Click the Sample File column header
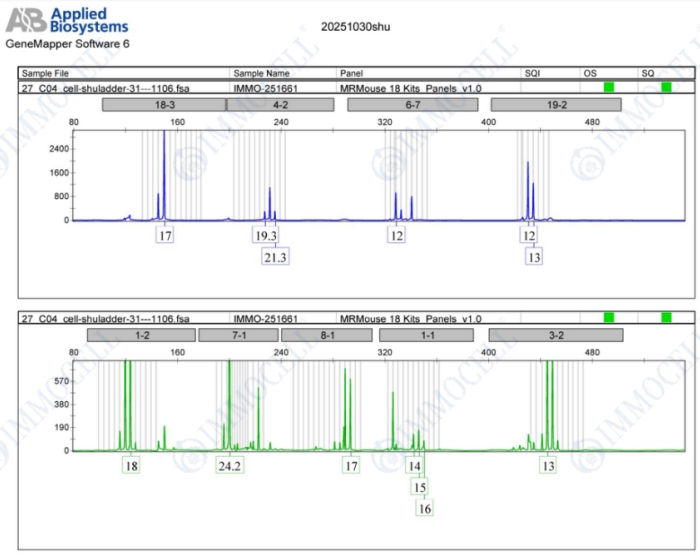This screenshot has width=700, height=555. 46,73
